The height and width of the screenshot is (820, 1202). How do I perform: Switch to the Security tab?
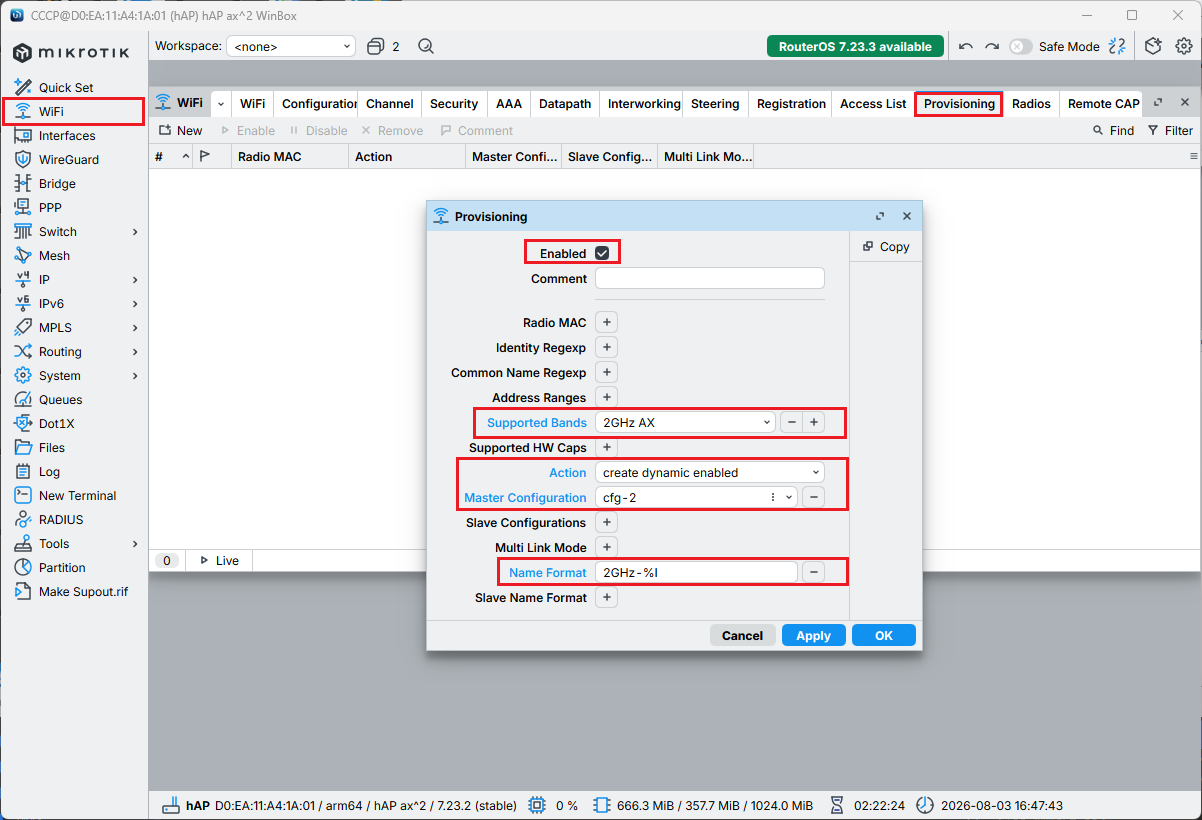click(x=454, y=104)
